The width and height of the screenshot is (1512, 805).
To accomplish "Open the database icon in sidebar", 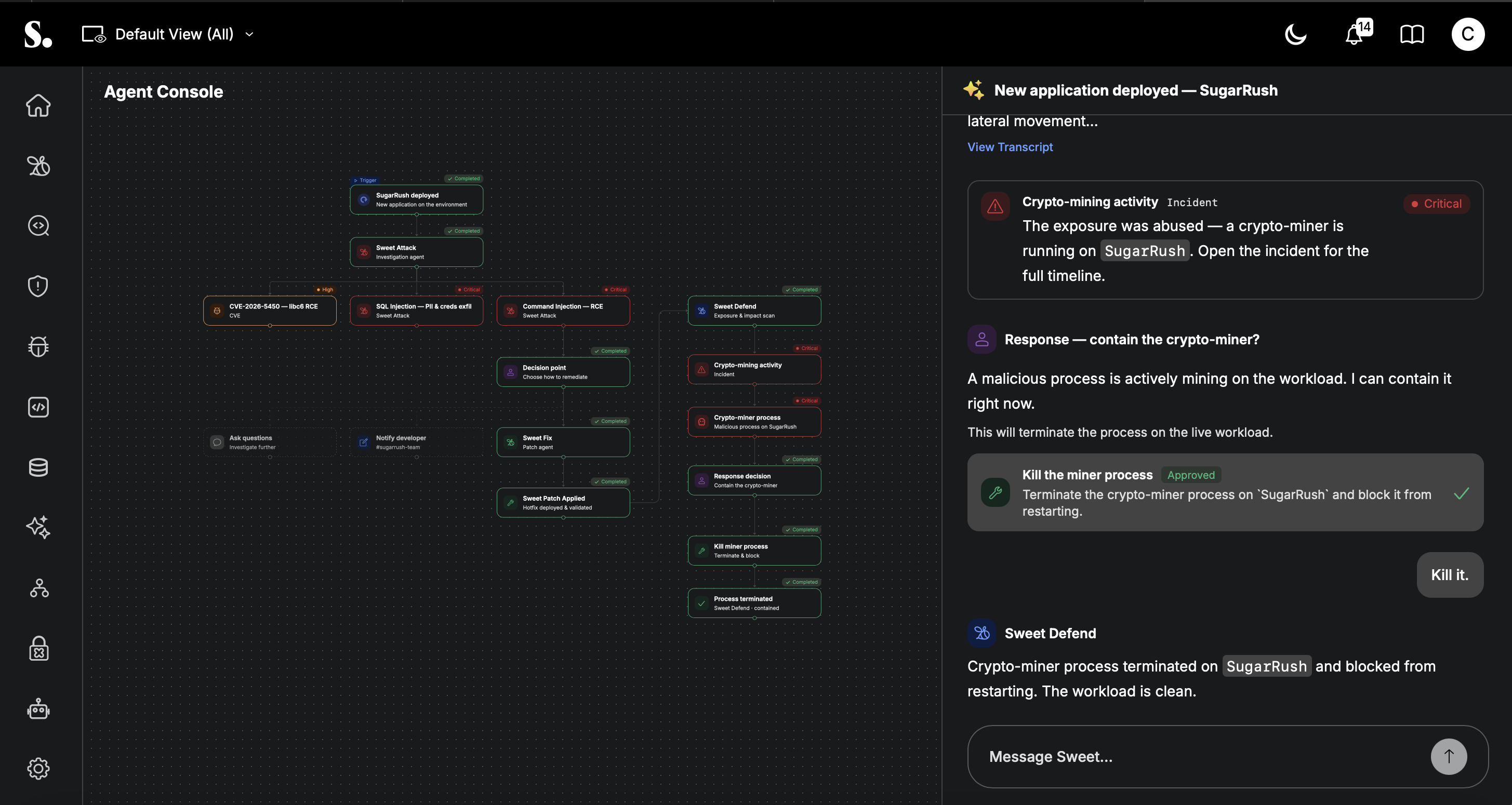I will (38, 467).
